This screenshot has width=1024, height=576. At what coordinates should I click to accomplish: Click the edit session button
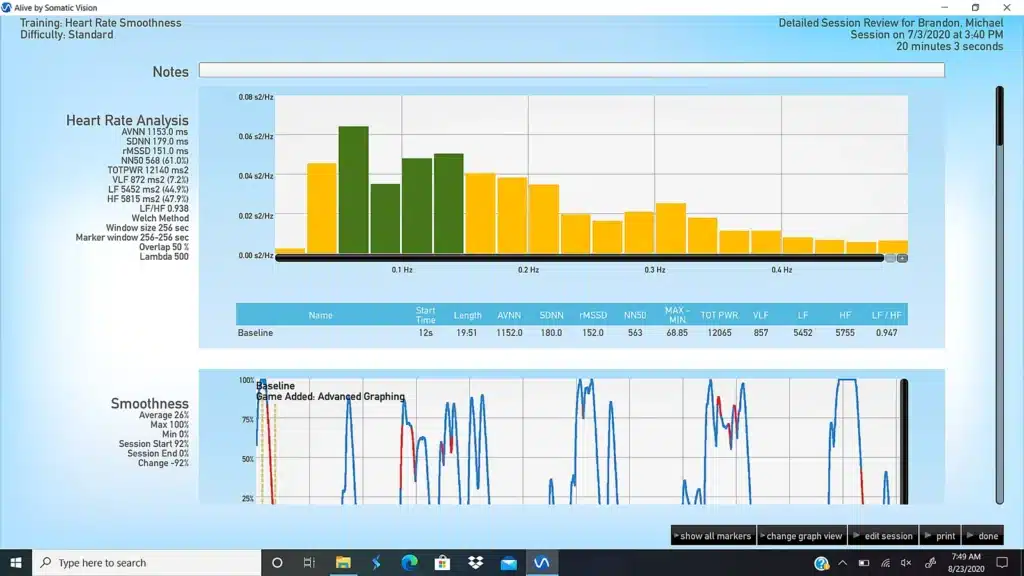[x=883, y=536]
